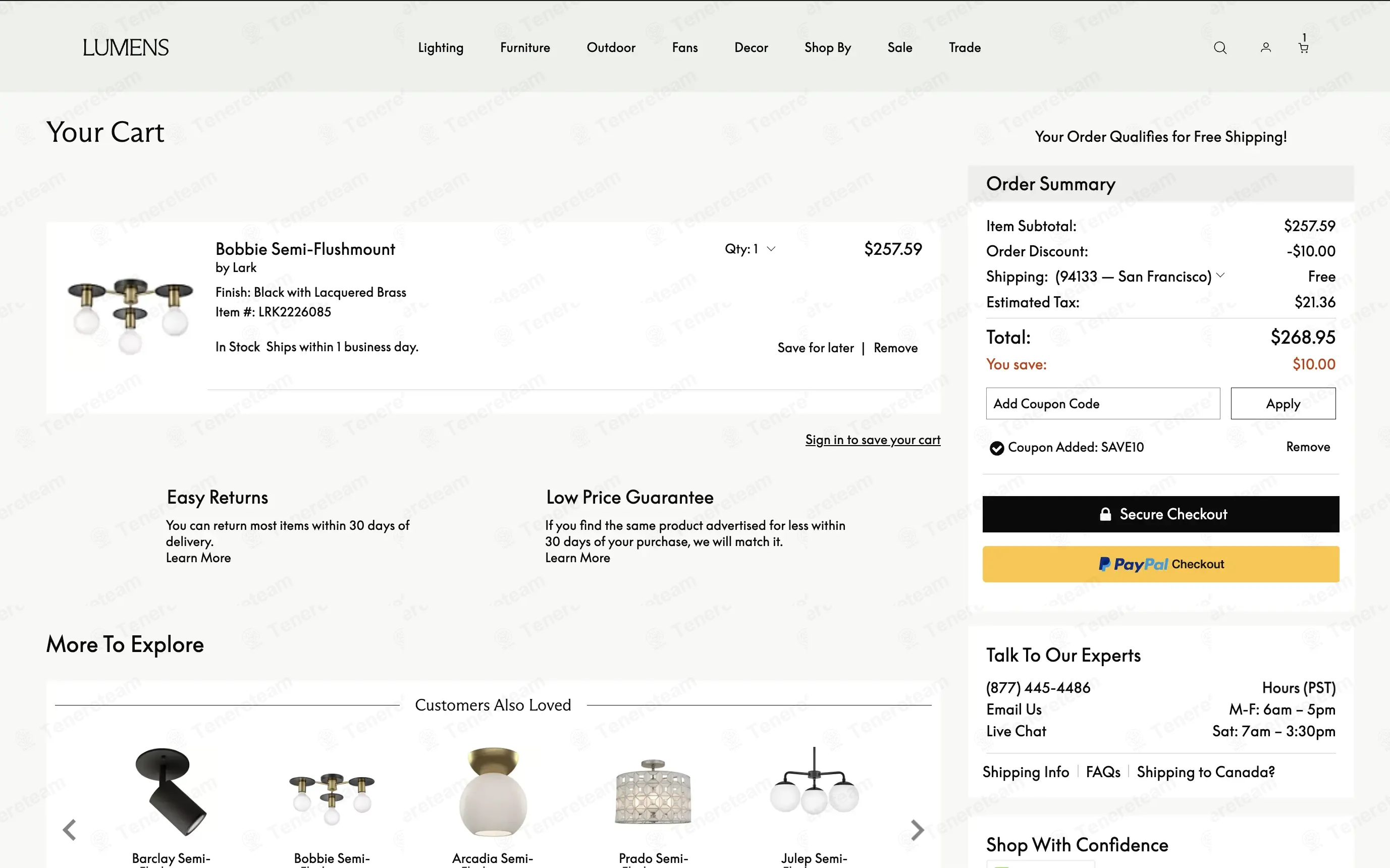The image size is (1390, 868).
Task: Open Bobbie Semi-Flushmount cart thumbnail
Action: (x=130, y=316)
